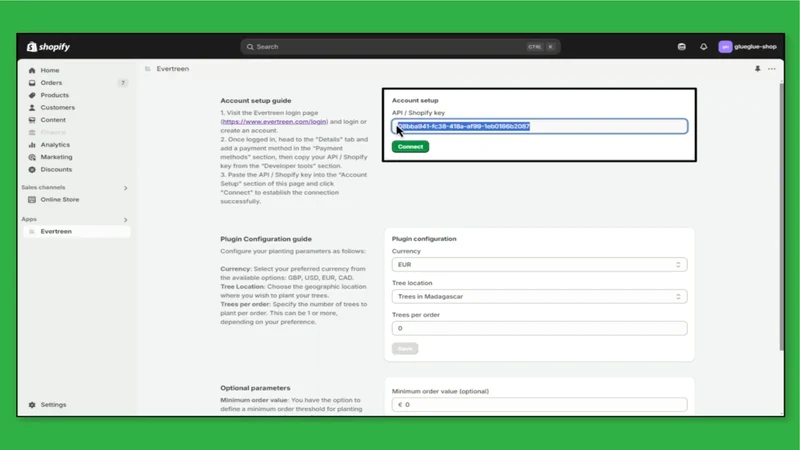
Task: Click the disabled Save button
Action: [x=405, y=349]
